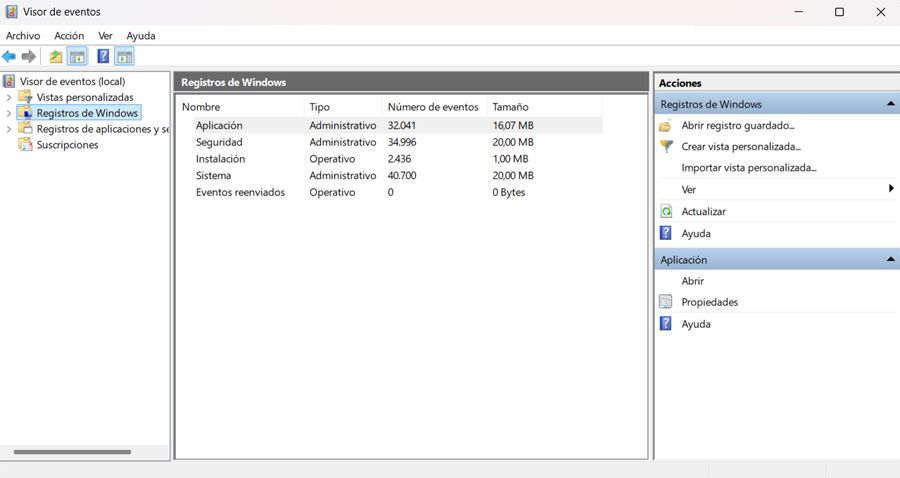Image resolution: width=900 pixels, height=478 pixels.
Task: Click the Suscripciones tree icon
Action: tap(25, 144)
